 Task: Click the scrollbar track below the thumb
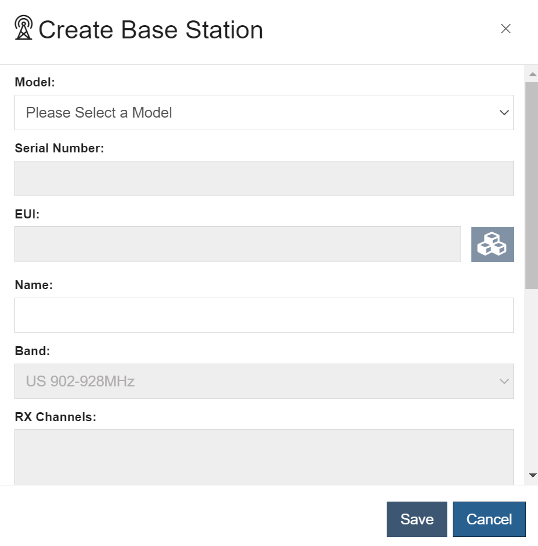pos(531,380)
